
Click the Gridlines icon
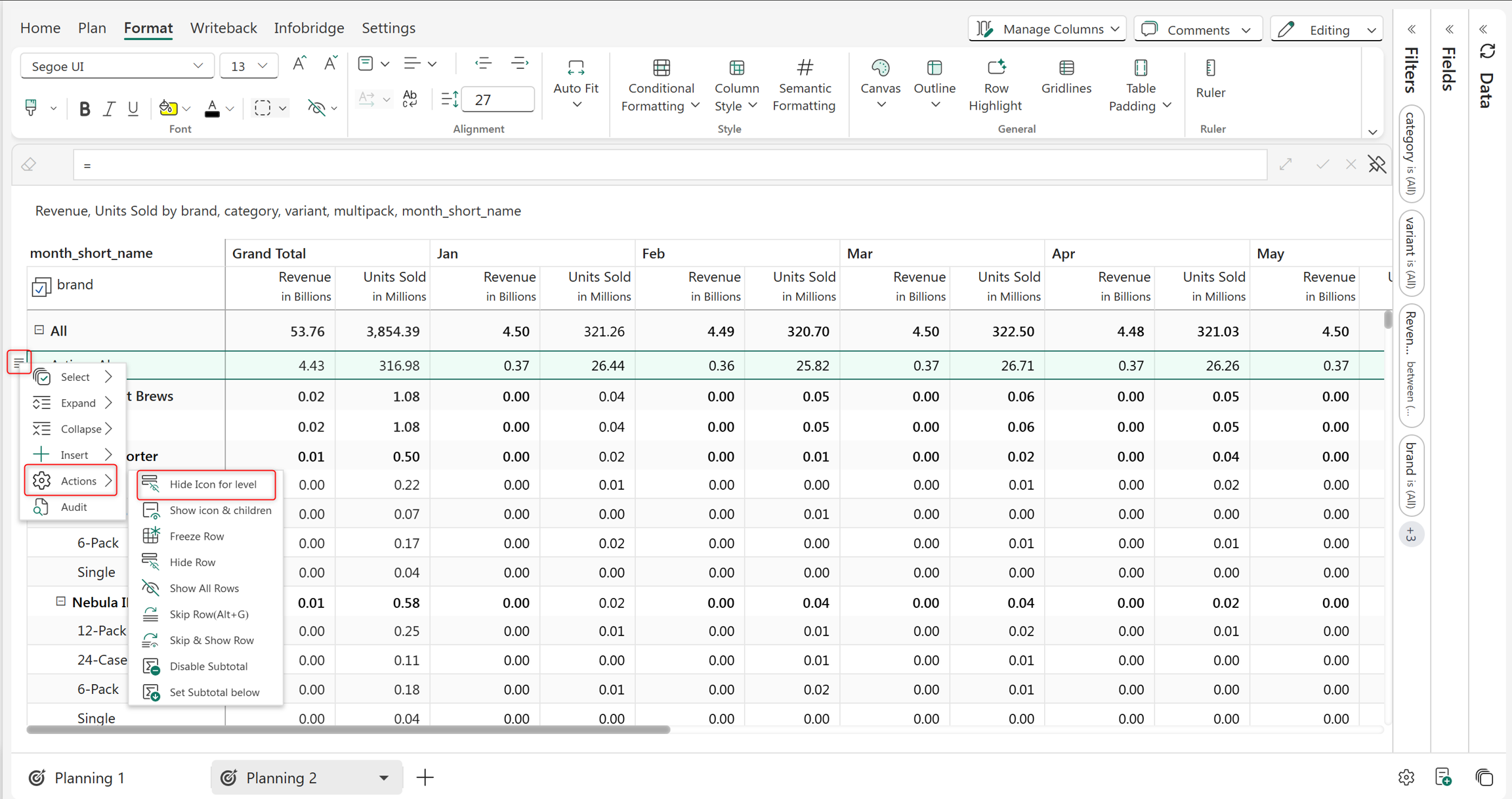click(x=1066, y=68)
